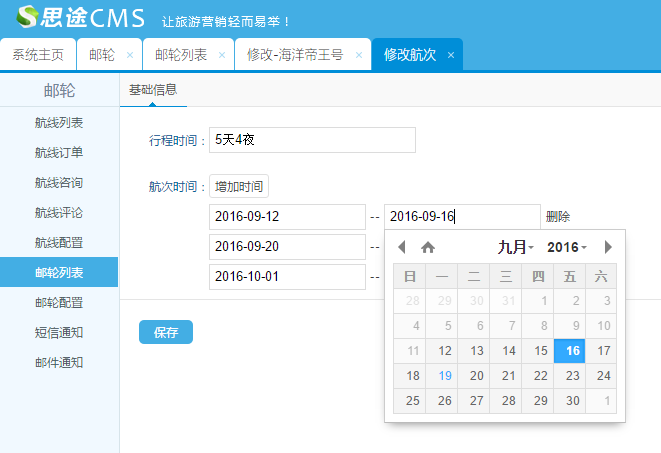661x453 pixels.
Task: Select the 基础信息 tab
Action: 153,89
